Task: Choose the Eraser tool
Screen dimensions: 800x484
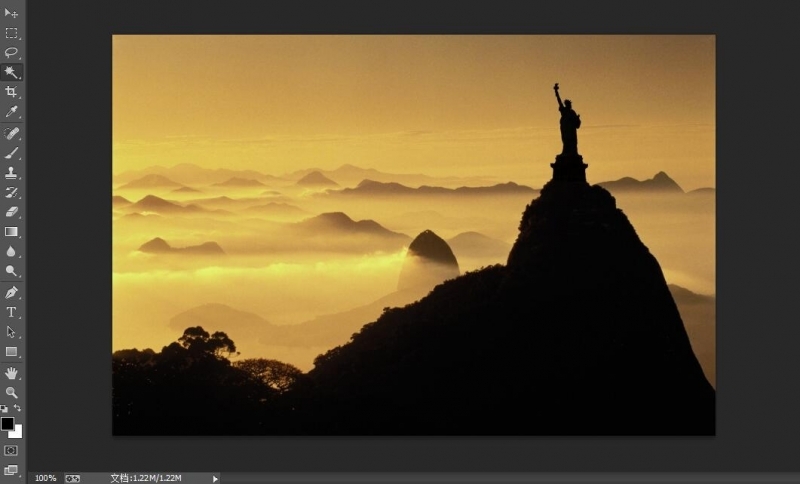Action: pyautogui.click(x=11, y=212)
